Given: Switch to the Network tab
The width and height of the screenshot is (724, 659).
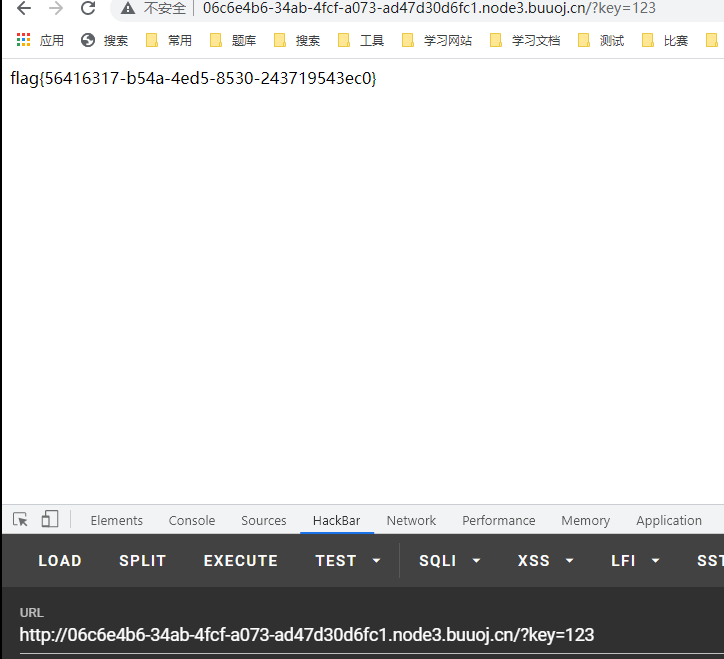Looking at the screenshot, I should coord(411,520).
